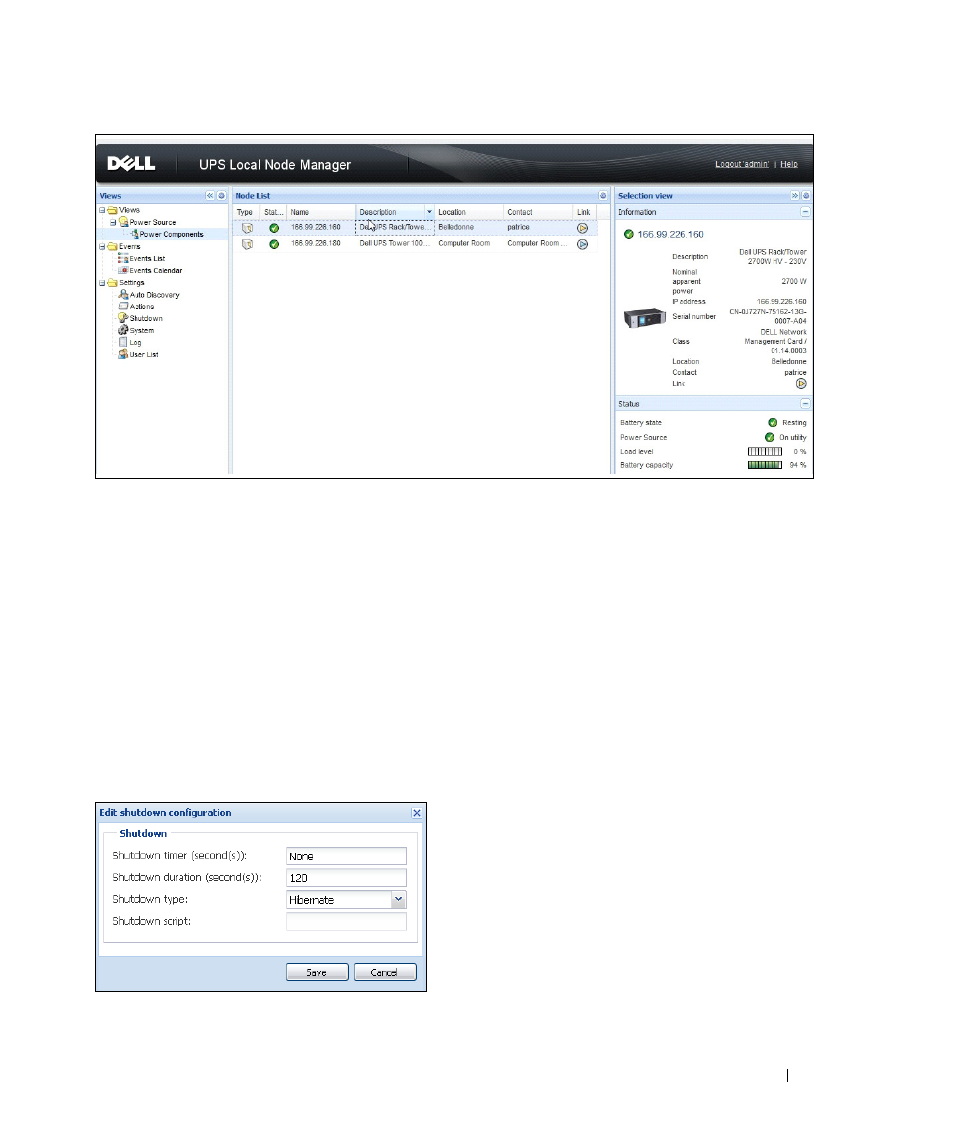Screen dimensions: 954x1145
Task: Collapse the Views tree folder
Action: click(x=102, y=210)
